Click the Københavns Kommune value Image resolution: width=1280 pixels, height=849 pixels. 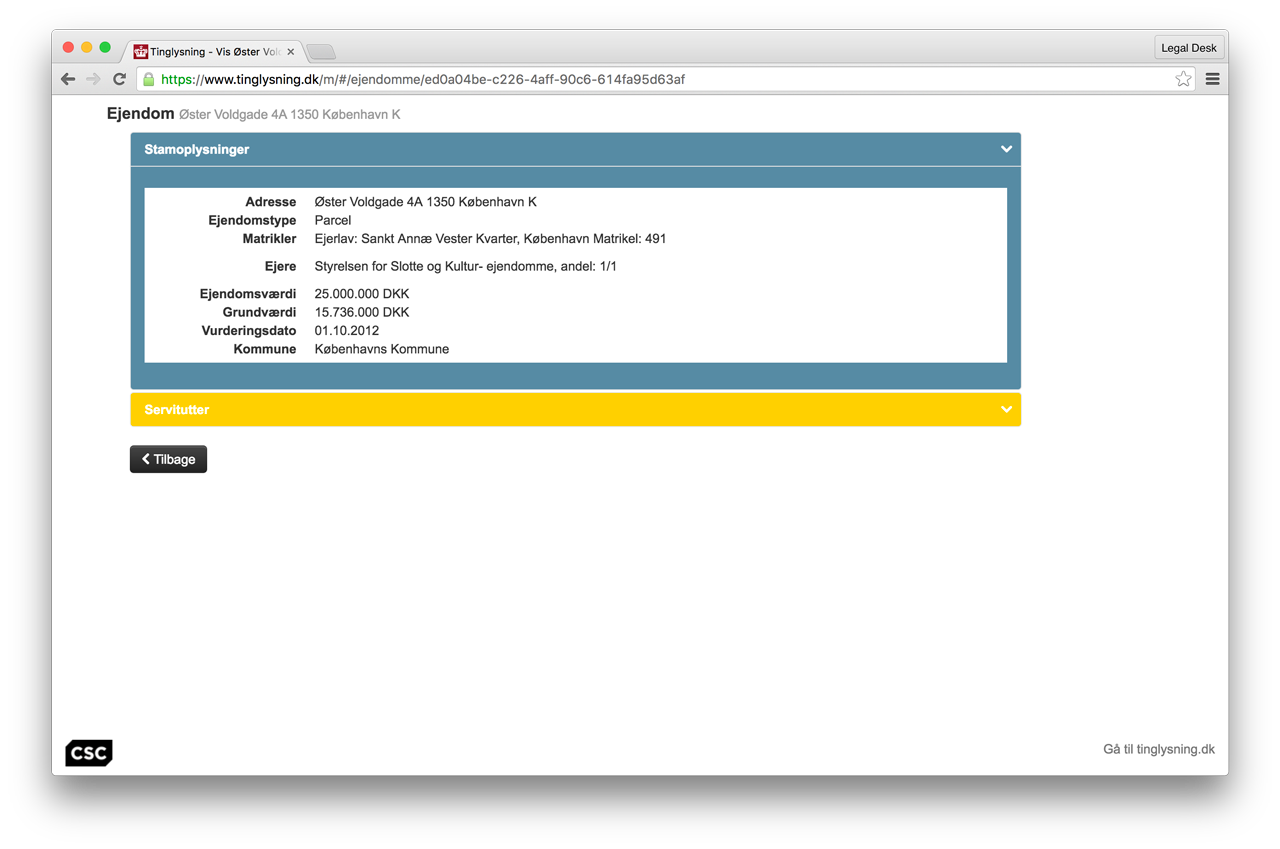point(381,349)
